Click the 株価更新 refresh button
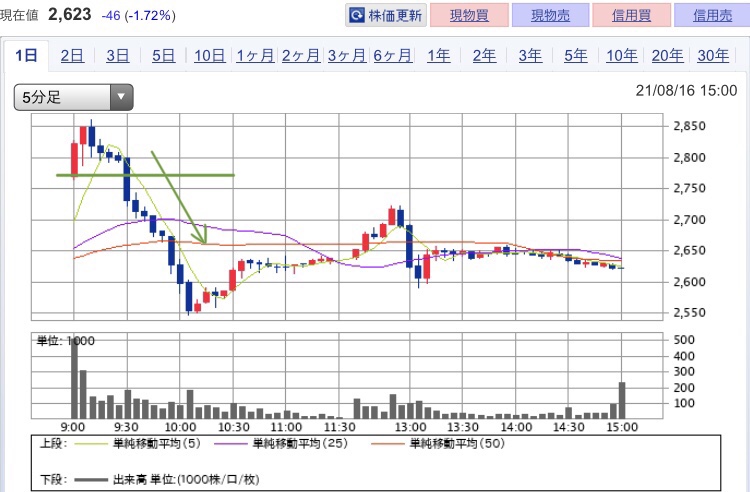This screenshot has width=750, height=492. [x=386, y=15]
